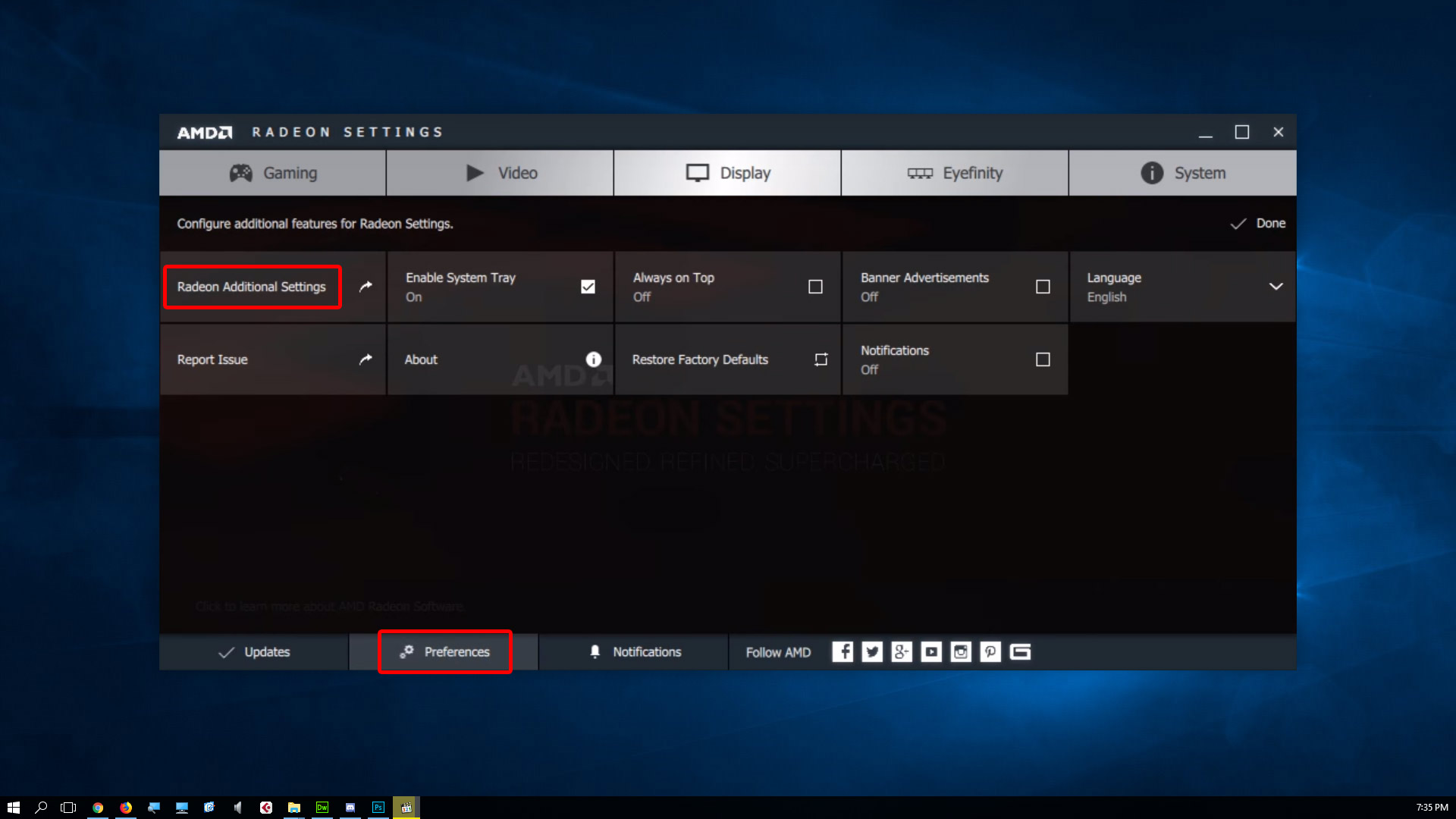Viewport: 1456px width, 819px height.
Task: Click the Report Issue arrow icon
Action: pos(366,359)
